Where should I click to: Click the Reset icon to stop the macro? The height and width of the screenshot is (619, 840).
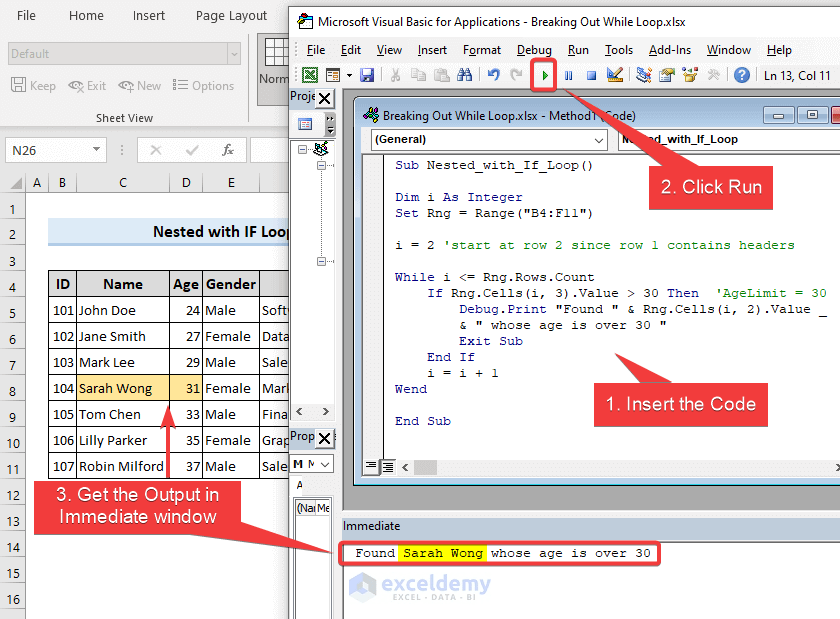point(592,75)
